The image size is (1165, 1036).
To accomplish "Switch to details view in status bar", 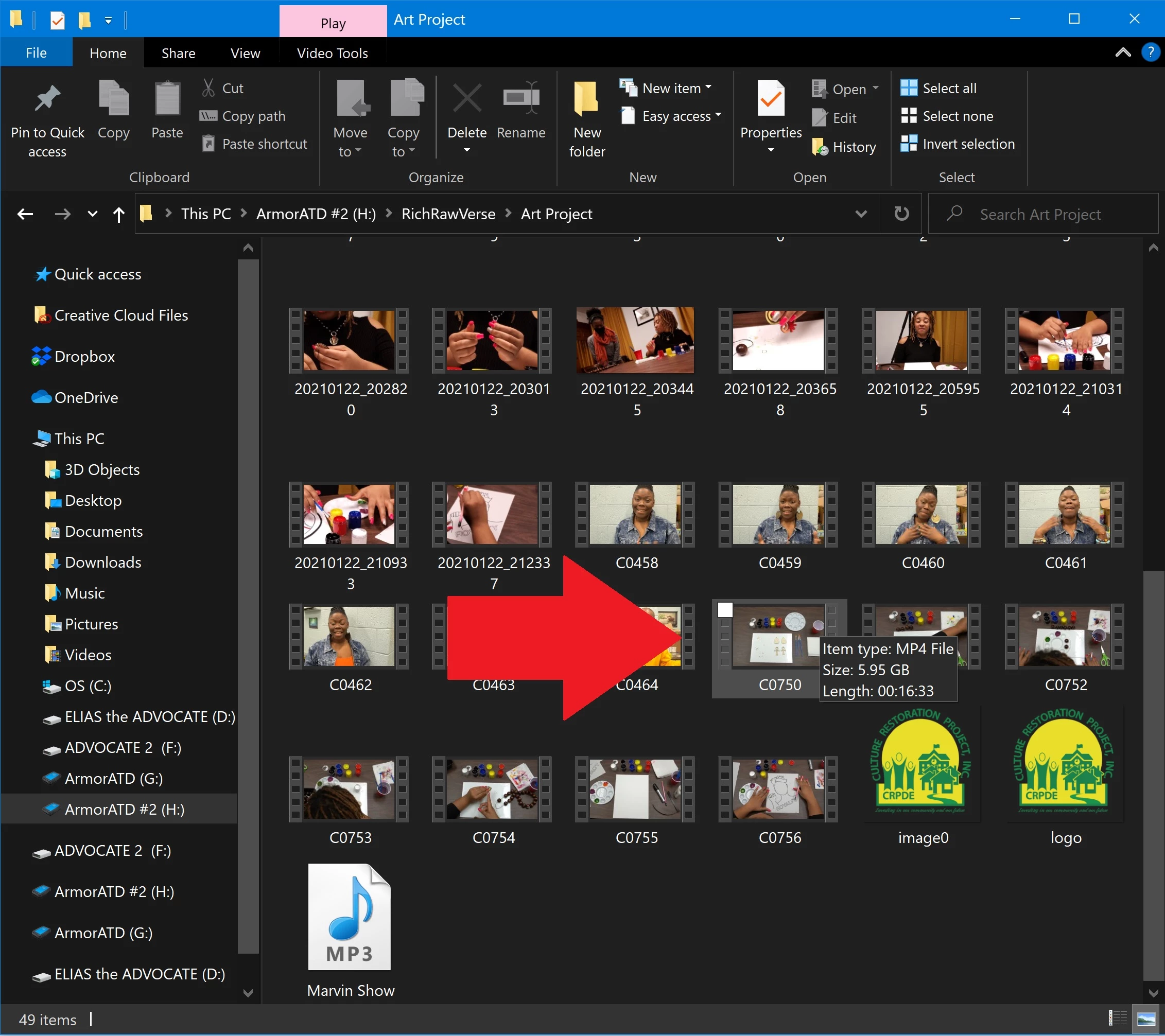I will click(x=1118, y=1019).
